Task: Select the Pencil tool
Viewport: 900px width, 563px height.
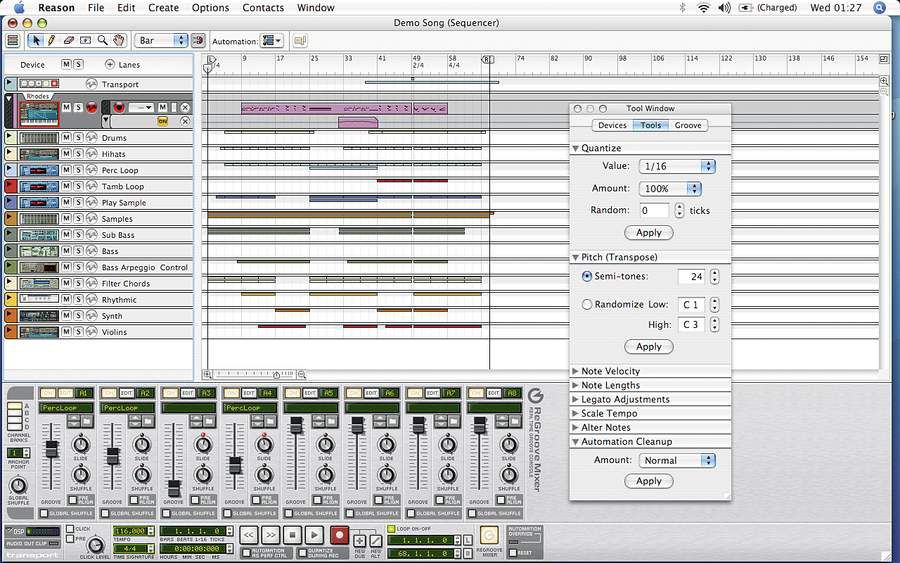Action: click(x=52, y=40)
